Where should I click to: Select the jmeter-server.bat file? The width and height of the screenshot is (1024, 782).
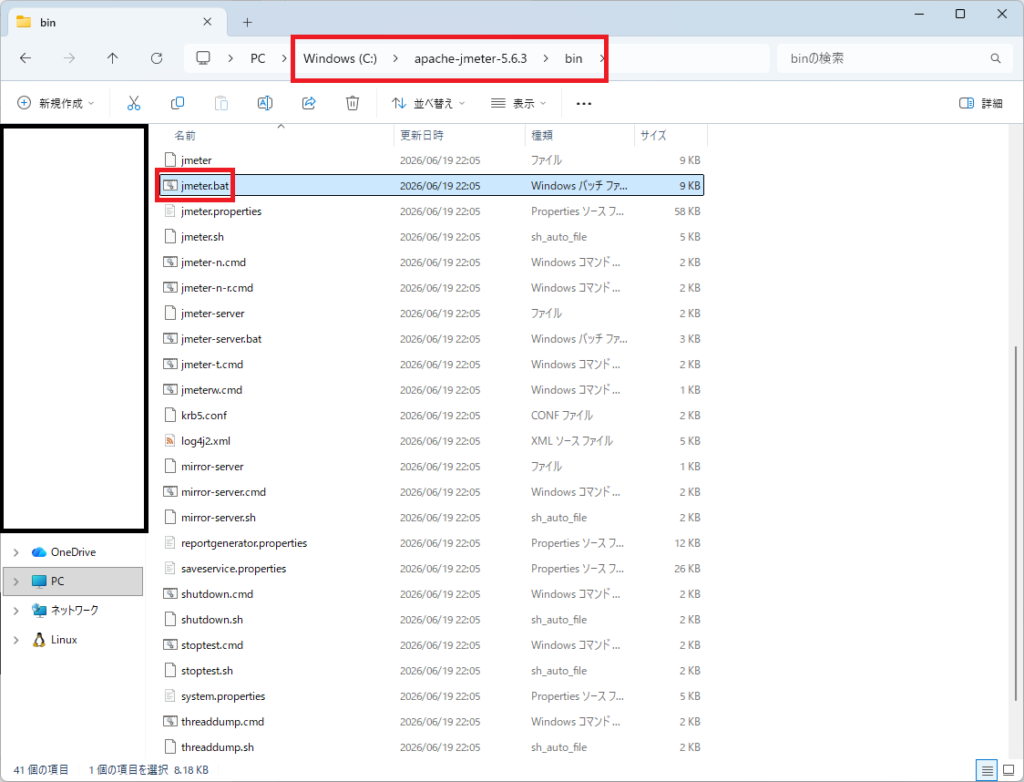tap(432, 338)
